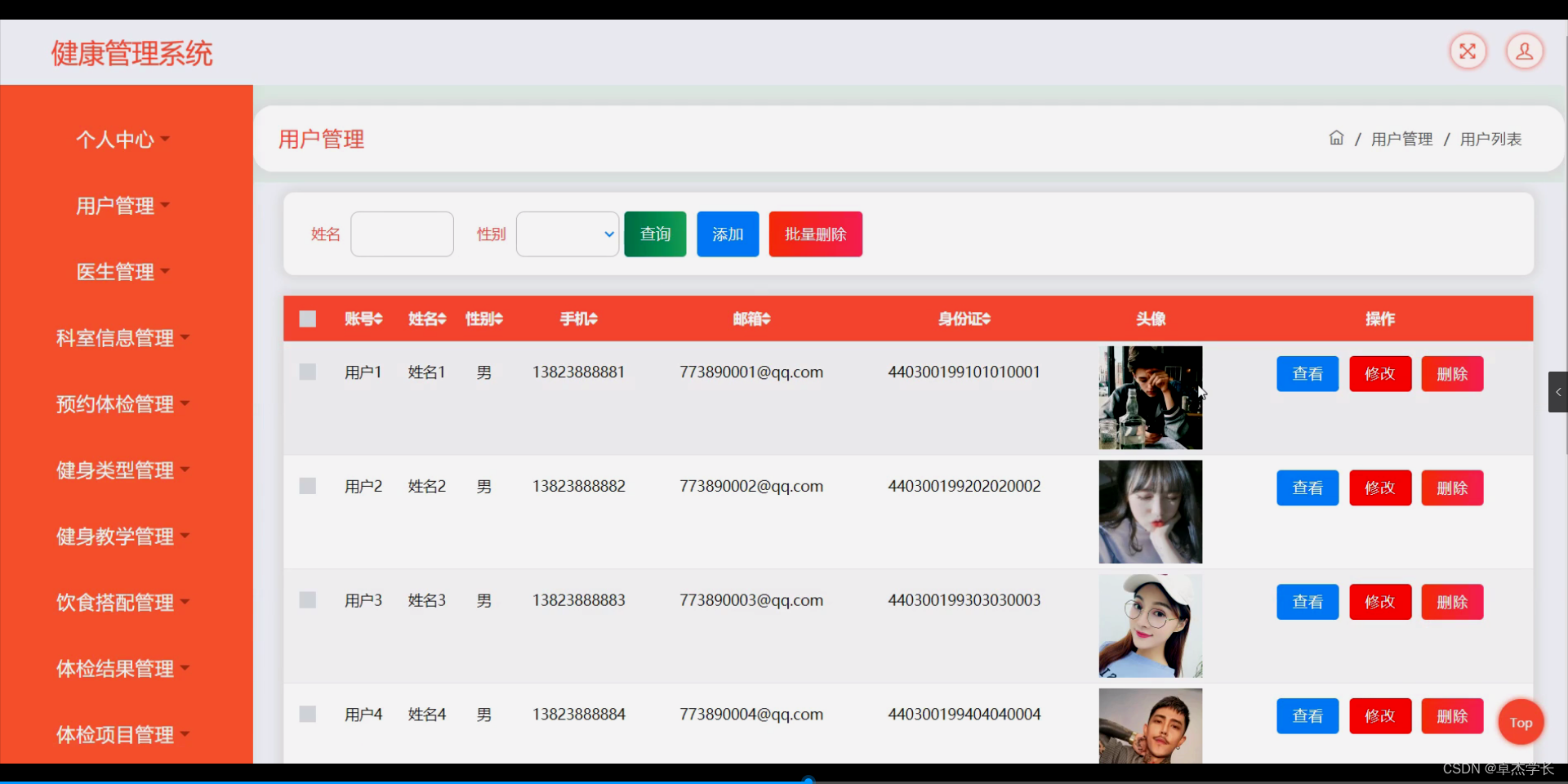Image resolution: width=1568 pixels, height=784 pixels.
Task: Select 用户列表 in the breadcrumb
Action: pos(1490,138)
